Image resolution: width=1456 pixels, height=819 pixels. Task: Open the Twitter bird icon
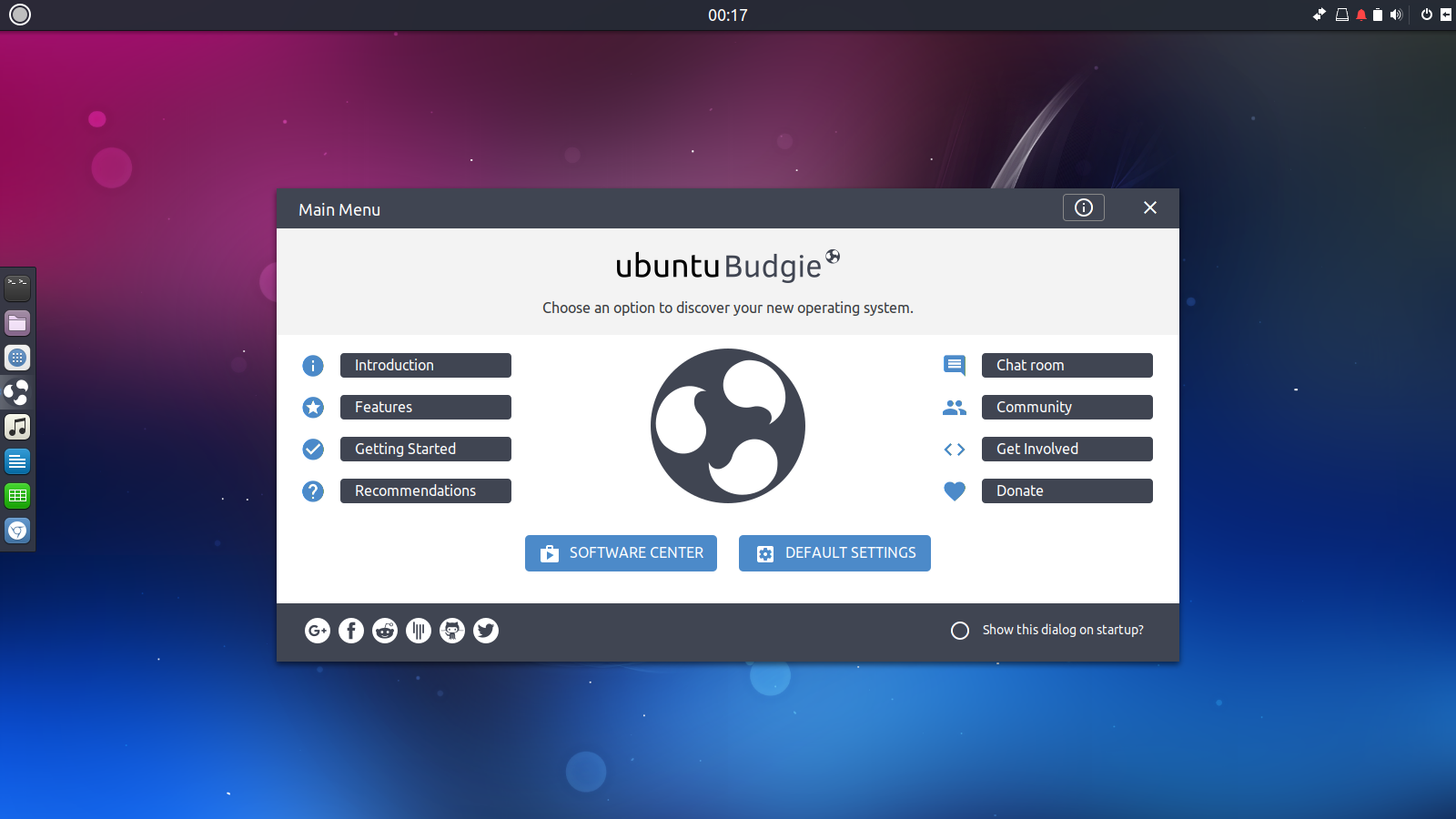point(486,631)
